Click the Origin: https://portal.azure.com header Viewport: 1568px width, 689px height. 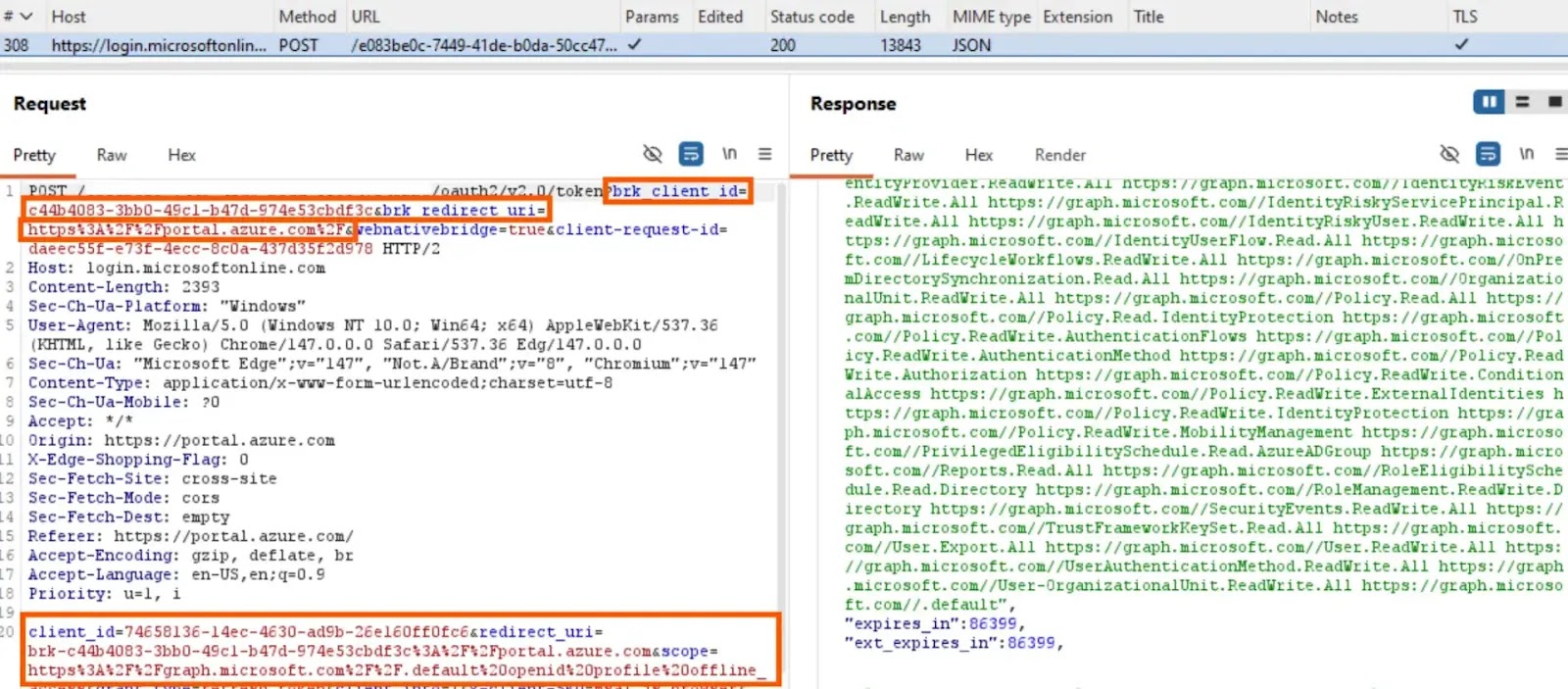tap(181, 441)
